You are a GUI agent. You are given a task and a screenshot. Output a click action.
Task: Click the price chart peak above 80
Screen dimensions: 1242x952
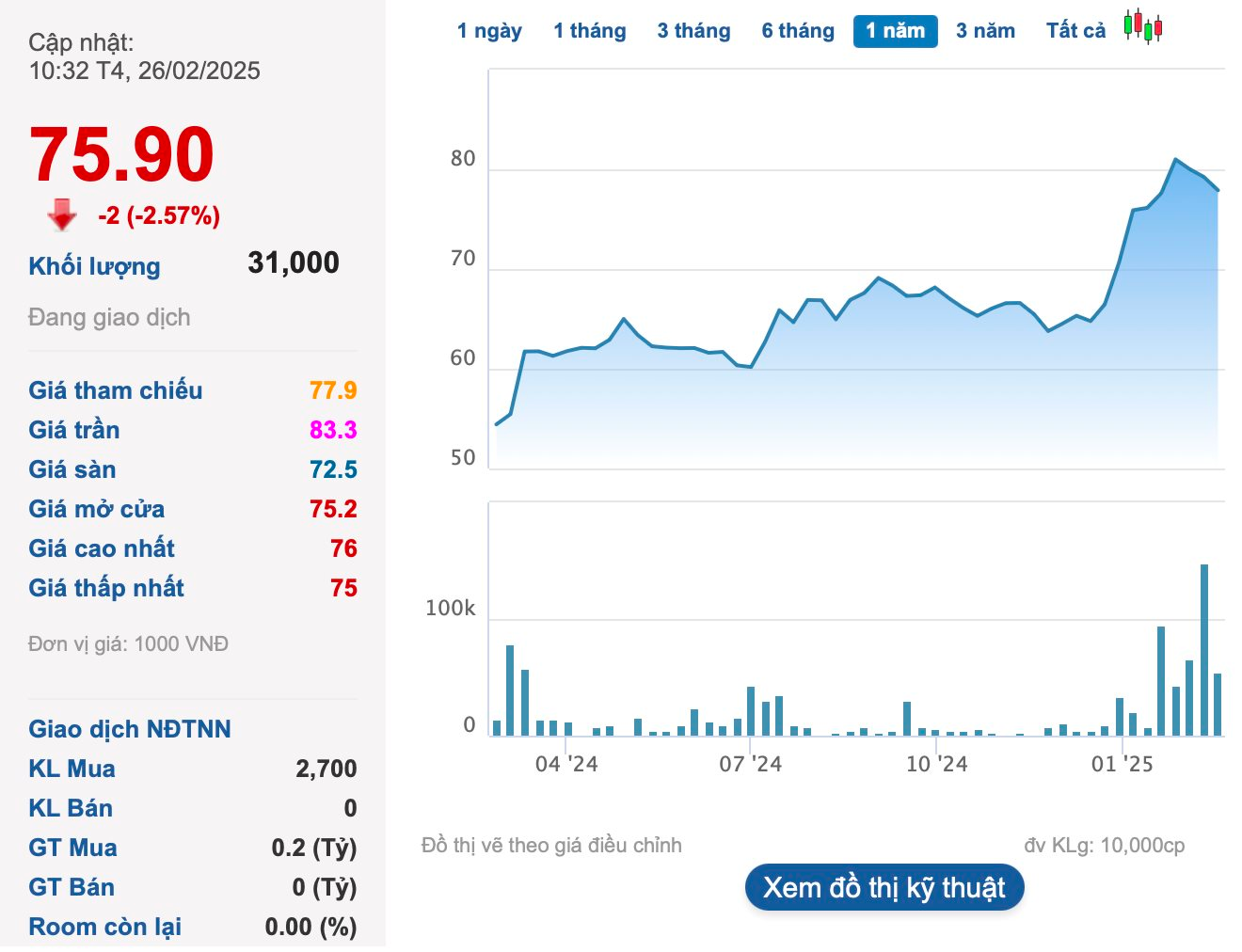[1175, 159]
